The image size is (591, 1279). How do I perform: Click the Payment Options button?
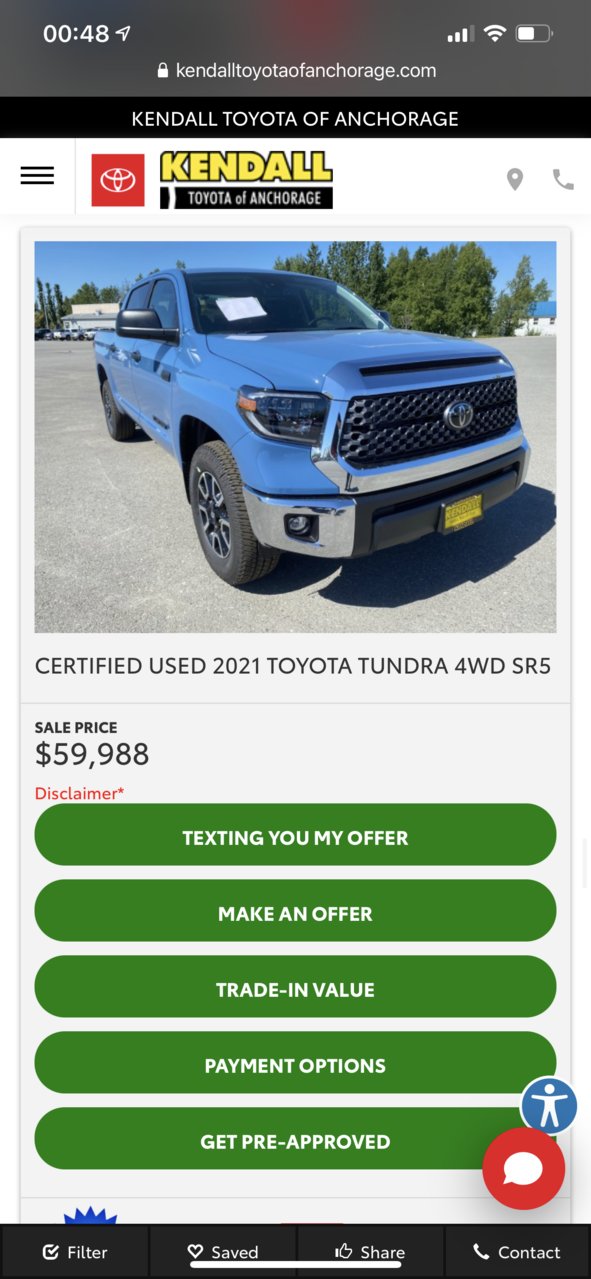tap(295, 1063)
